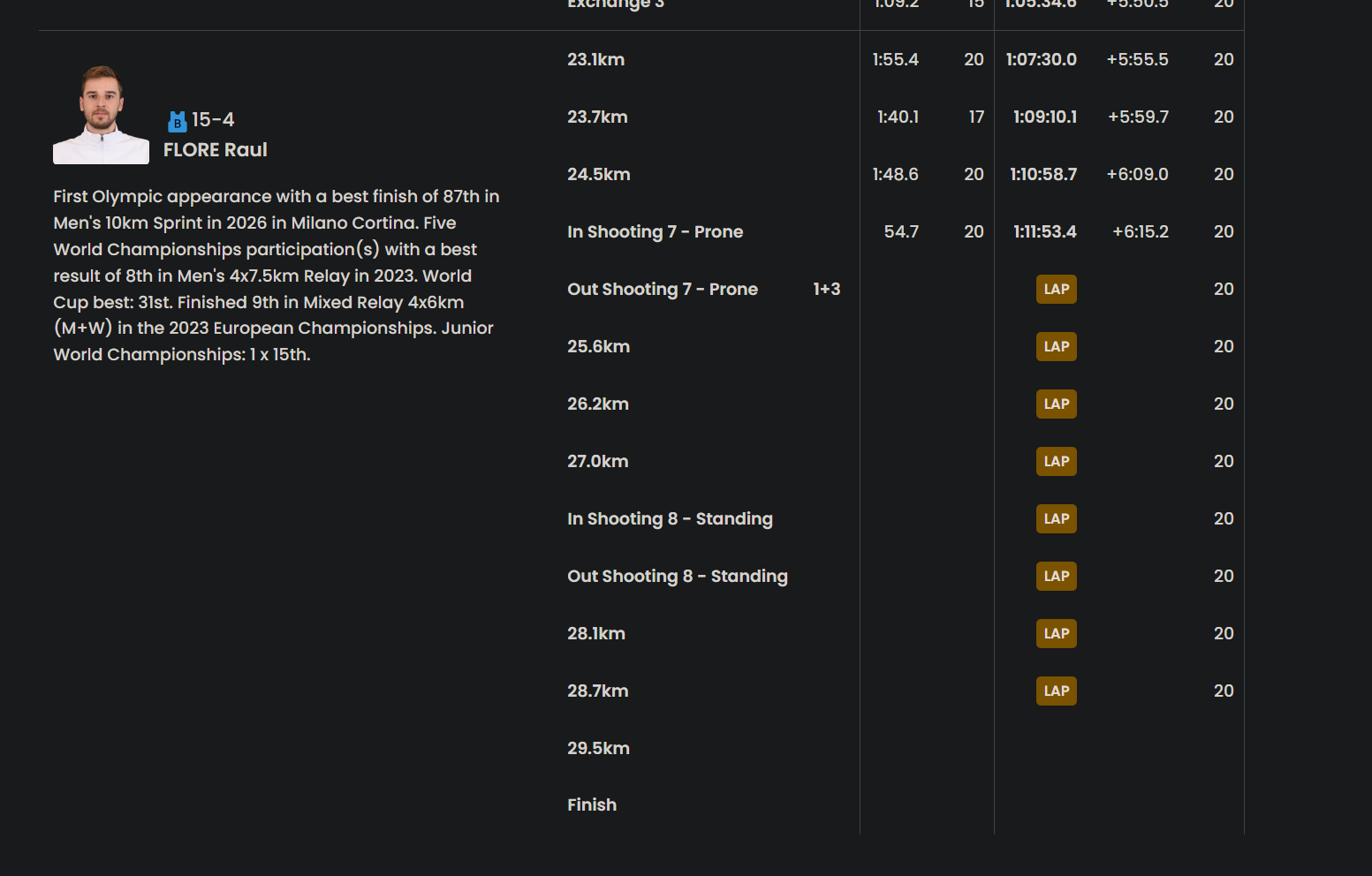1372x876 pixels.
Task: Click the time gap +6:15.2
Action: click(x=1141, y=232)
